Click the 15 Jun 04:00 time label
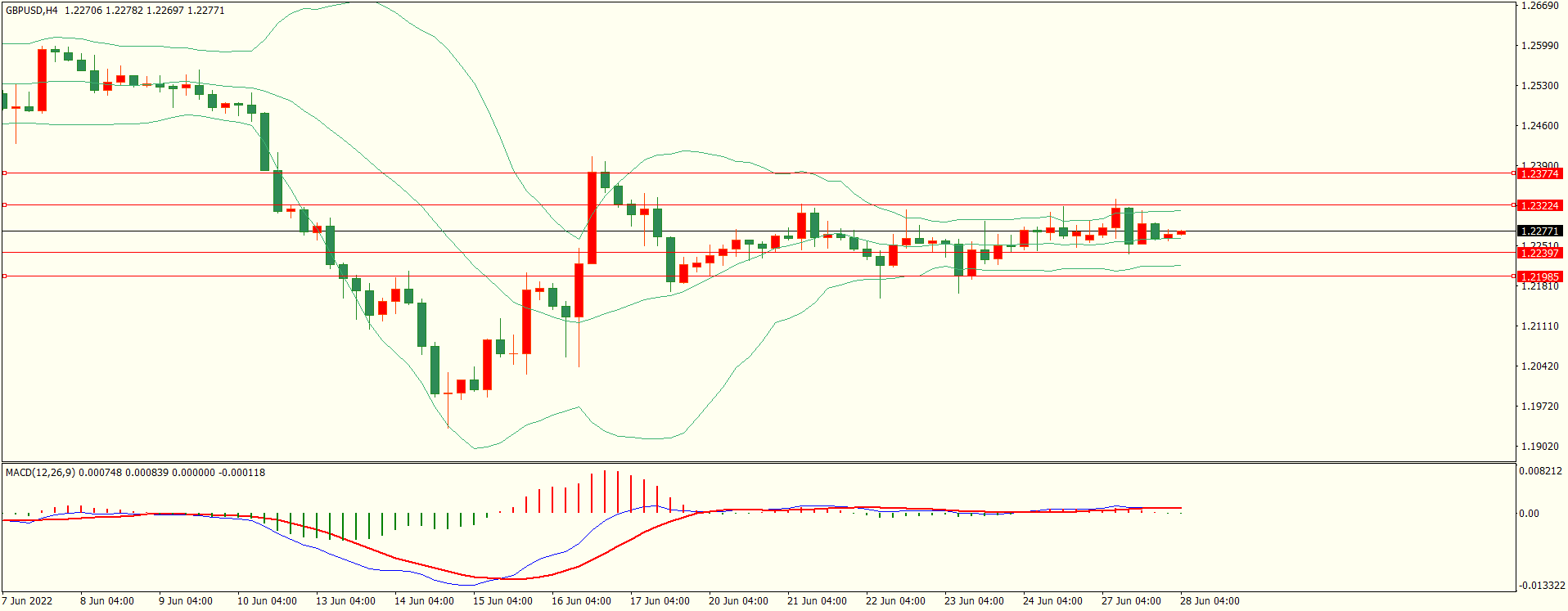 tap(502, 601)
